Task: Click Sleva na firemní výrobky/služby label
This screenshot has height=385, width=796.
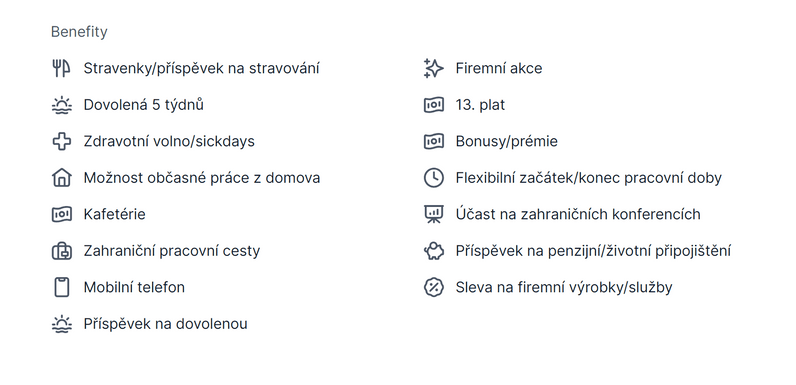Action: 564,287
